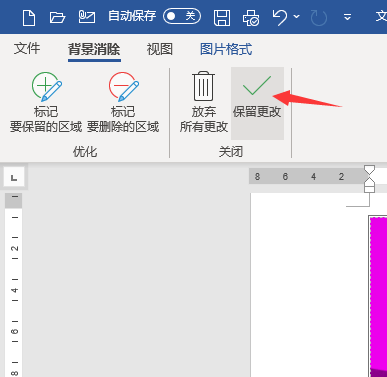Select the 背景消除 ribbon tab
Screen dimensions: 387x377
click(x=94, y=49)
